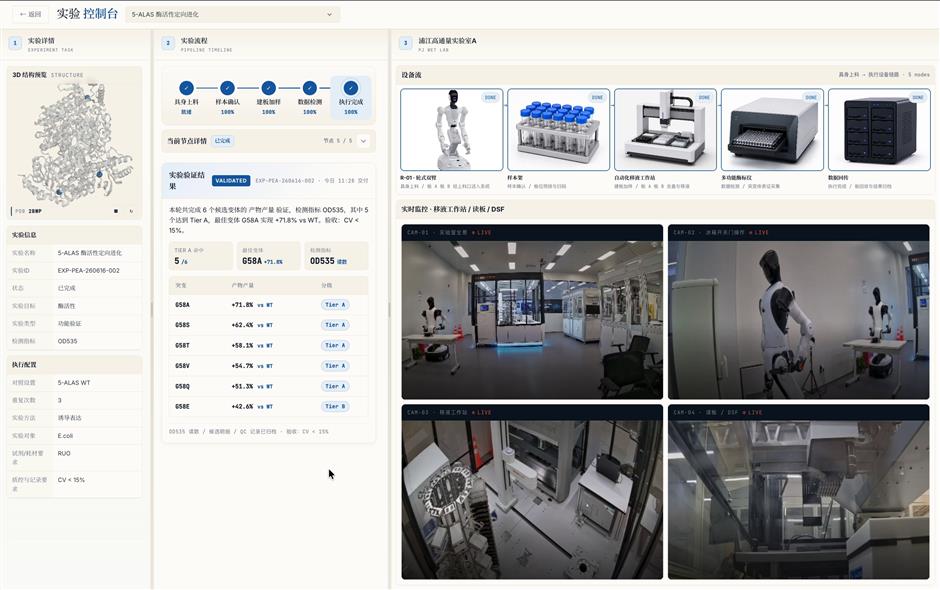Click the Tier B tag in G58E row

[x=335, y=407]
